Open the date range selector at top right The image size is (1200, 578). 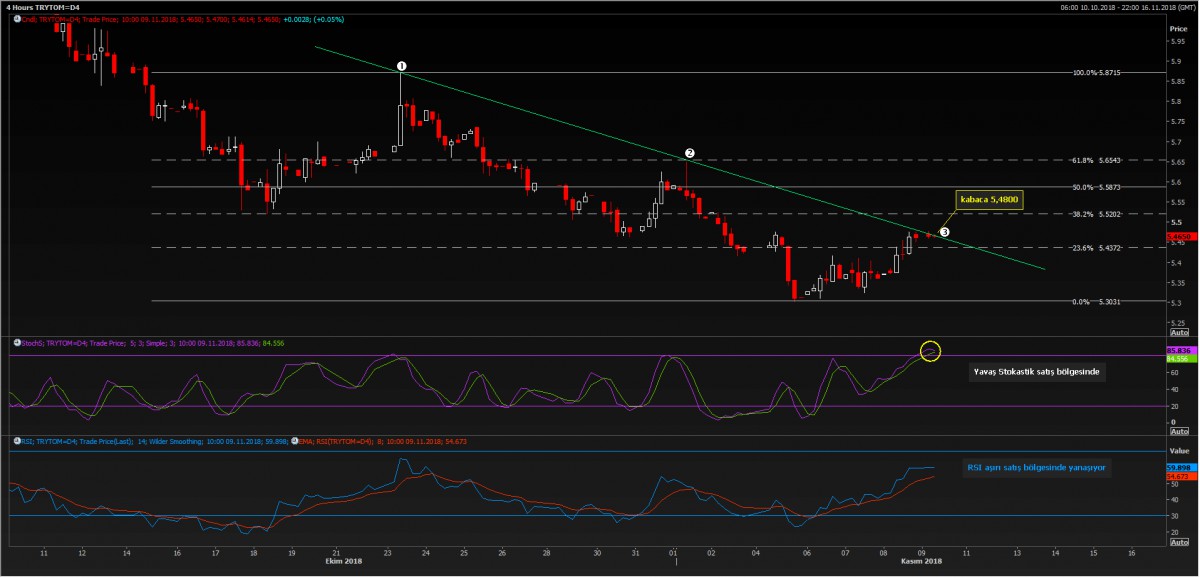(1127, 7)
